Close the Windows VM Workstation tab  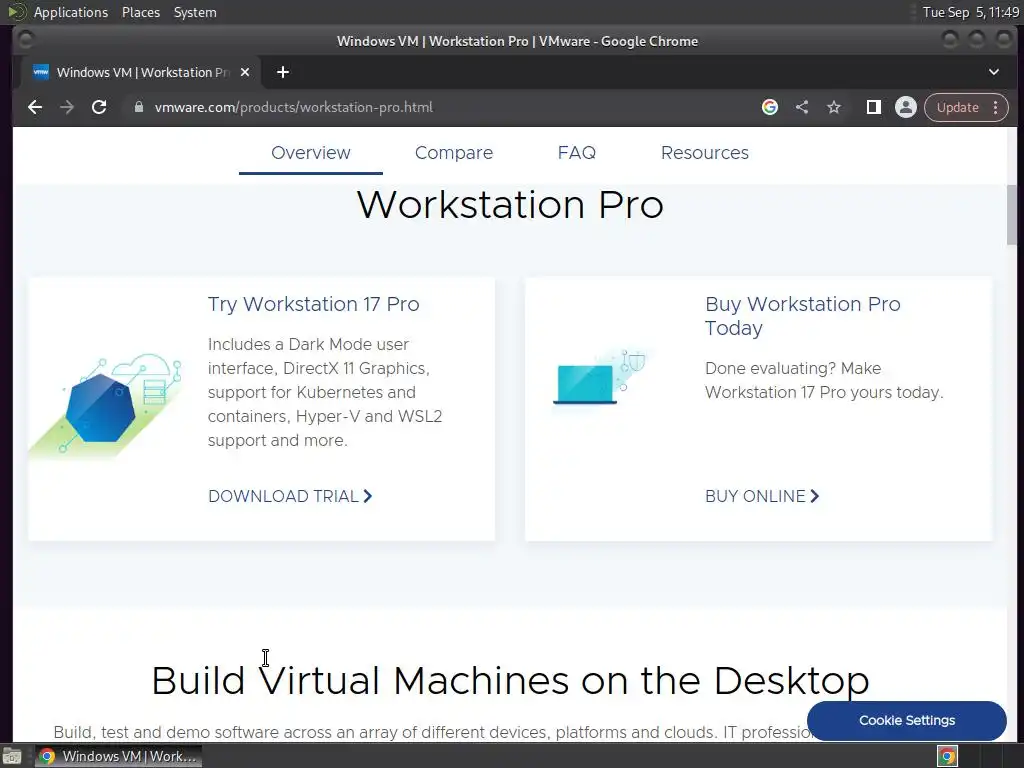(245, 72)
